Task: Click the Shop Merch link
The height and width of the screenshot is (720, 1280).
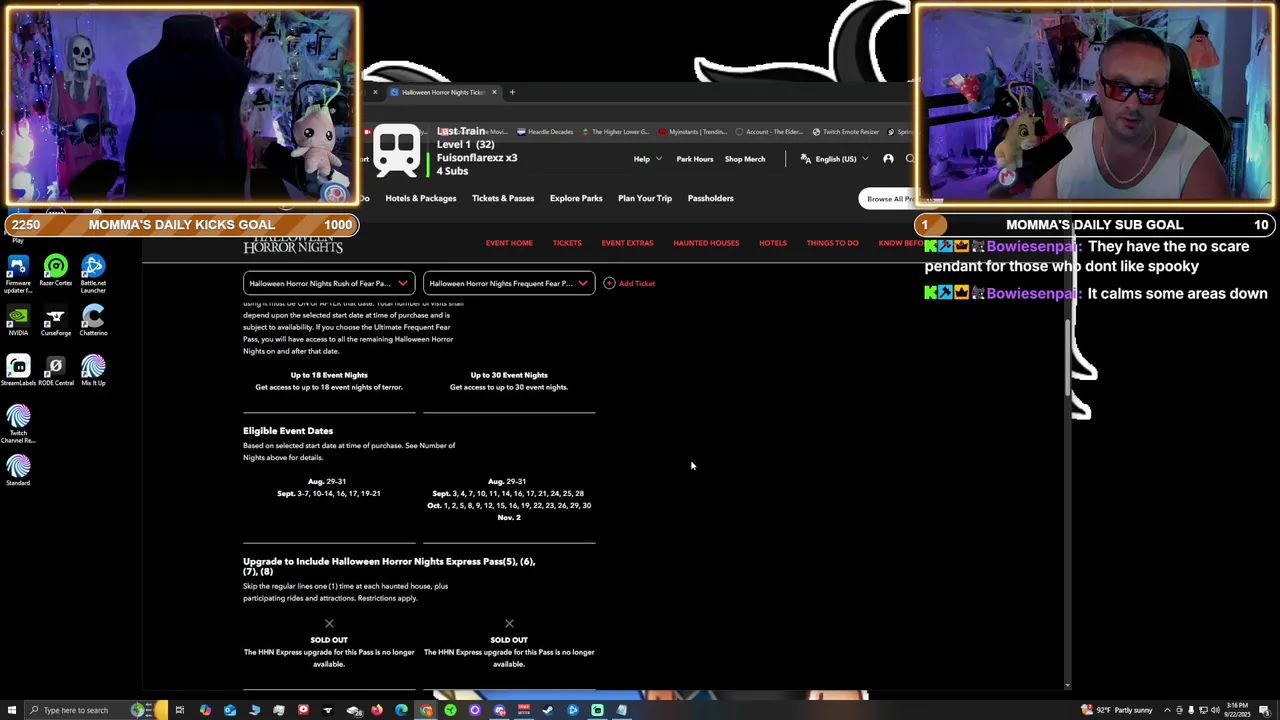Action: coord(745,159)
